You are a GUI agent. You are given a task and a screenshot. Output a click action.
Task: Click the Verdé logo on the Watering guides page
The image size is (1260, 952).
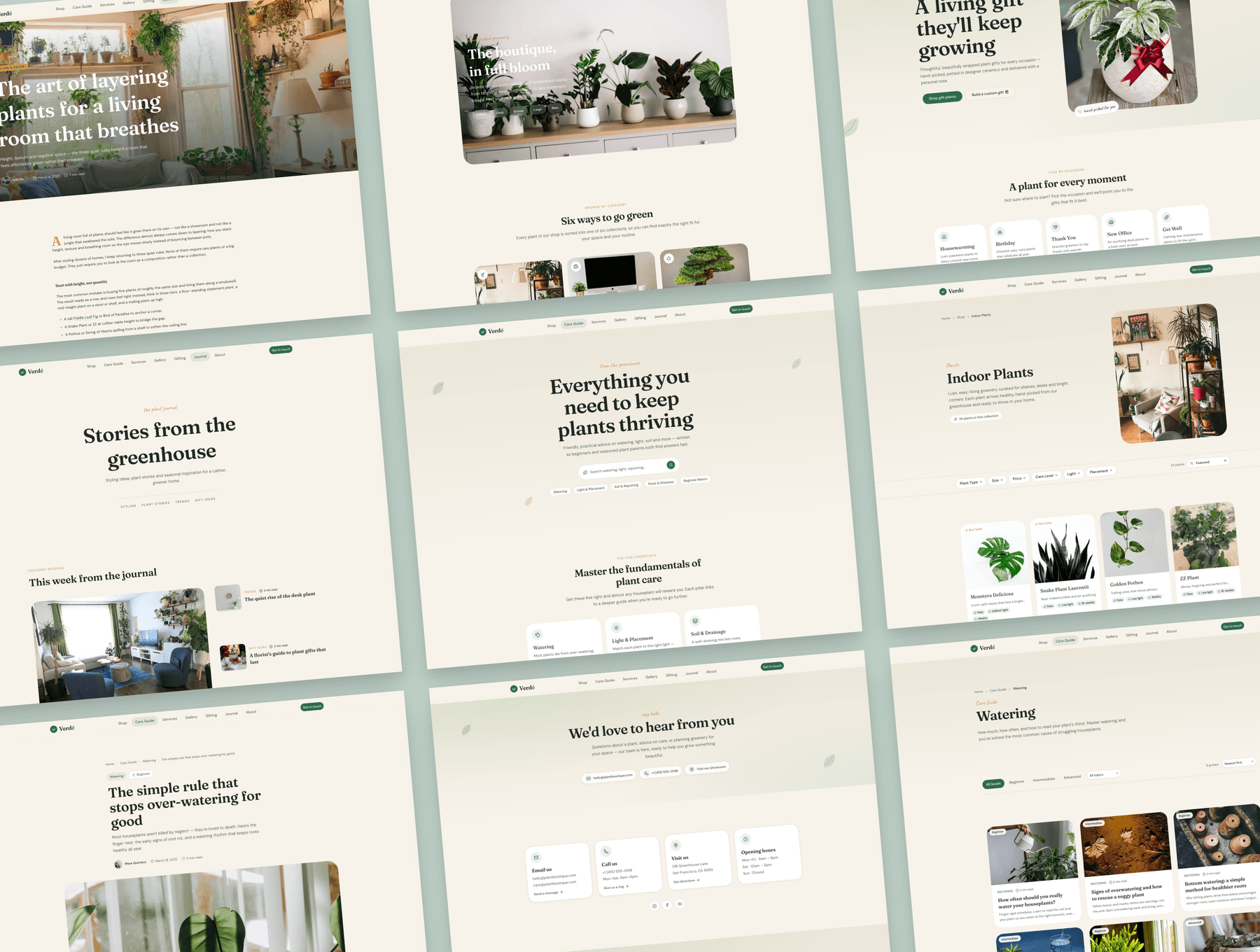tap(983, 648)
